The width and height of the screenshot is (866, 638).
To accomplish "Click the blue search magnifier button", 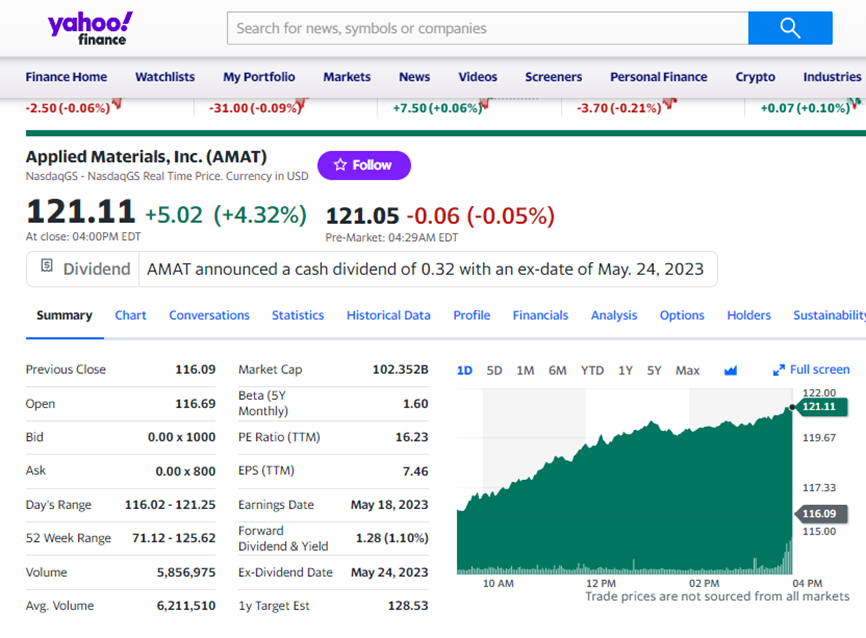I will pyautogui.click(x=789, y=28).
